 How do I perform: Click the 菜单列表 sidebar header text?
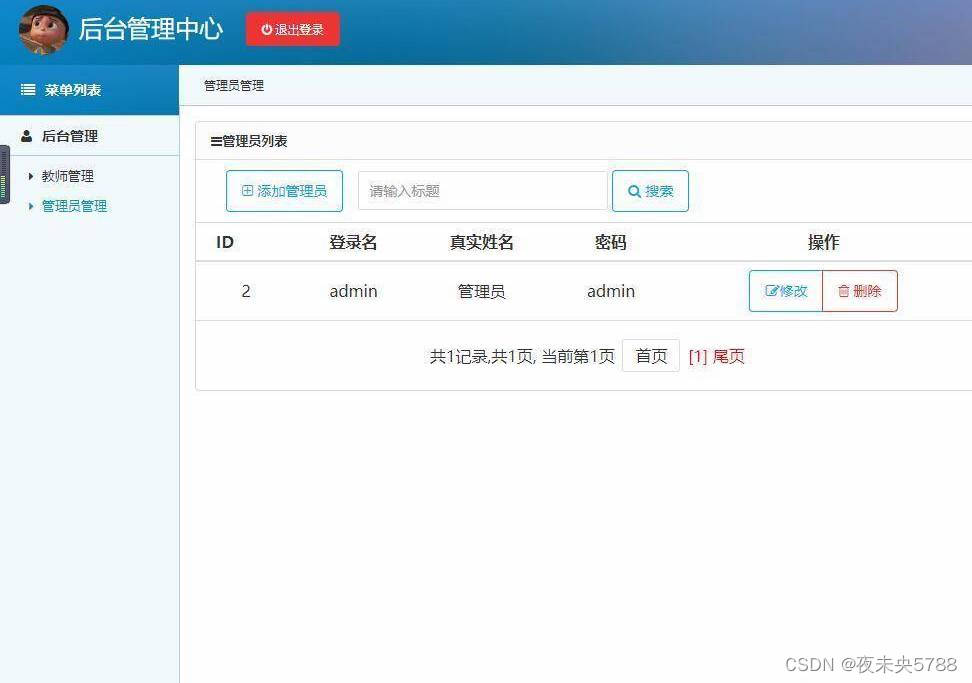coord(73,90)
